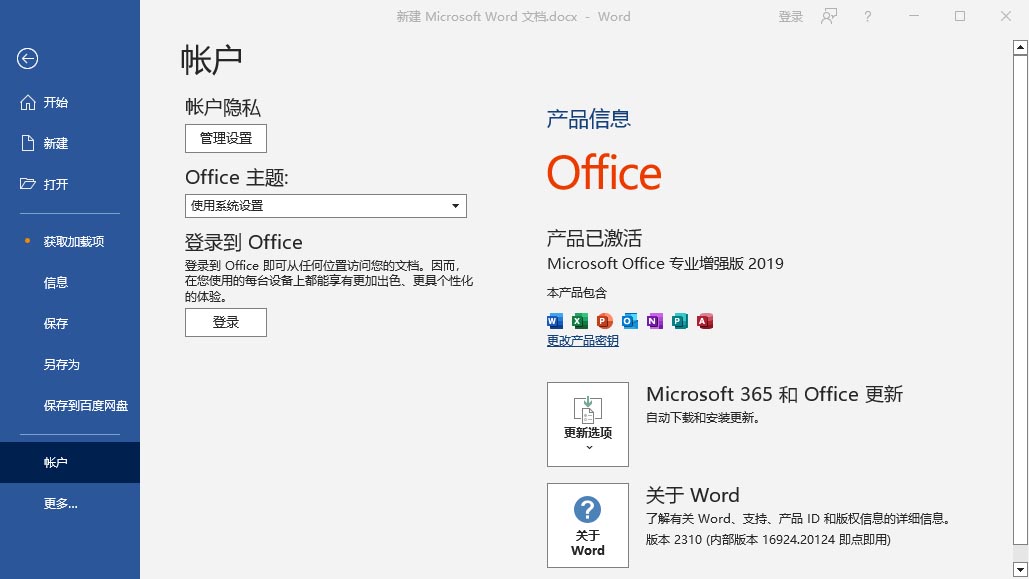
Task: Click the open folder icon beside 打开
Action: (28, 184)
